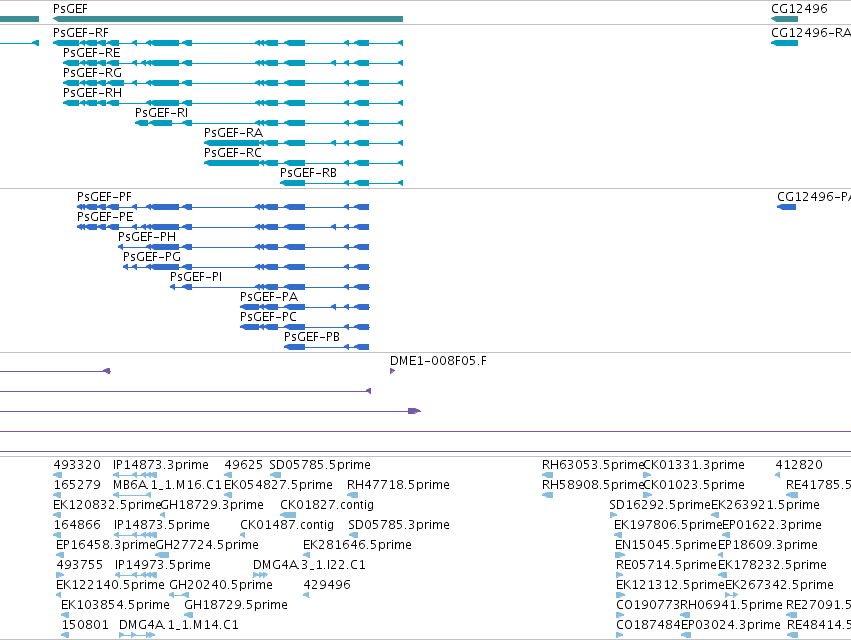Click the PsGEF-PA protein label
The height and width of the screenshot is (640, 851).
(x=269, y=297)
